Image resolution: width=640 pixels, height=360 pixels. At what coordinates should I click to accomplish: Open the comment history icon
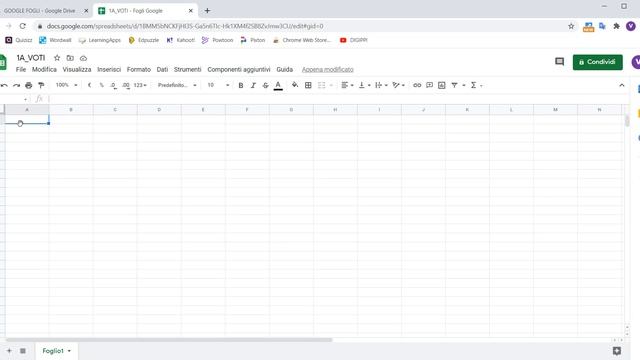tap(560, 62)
